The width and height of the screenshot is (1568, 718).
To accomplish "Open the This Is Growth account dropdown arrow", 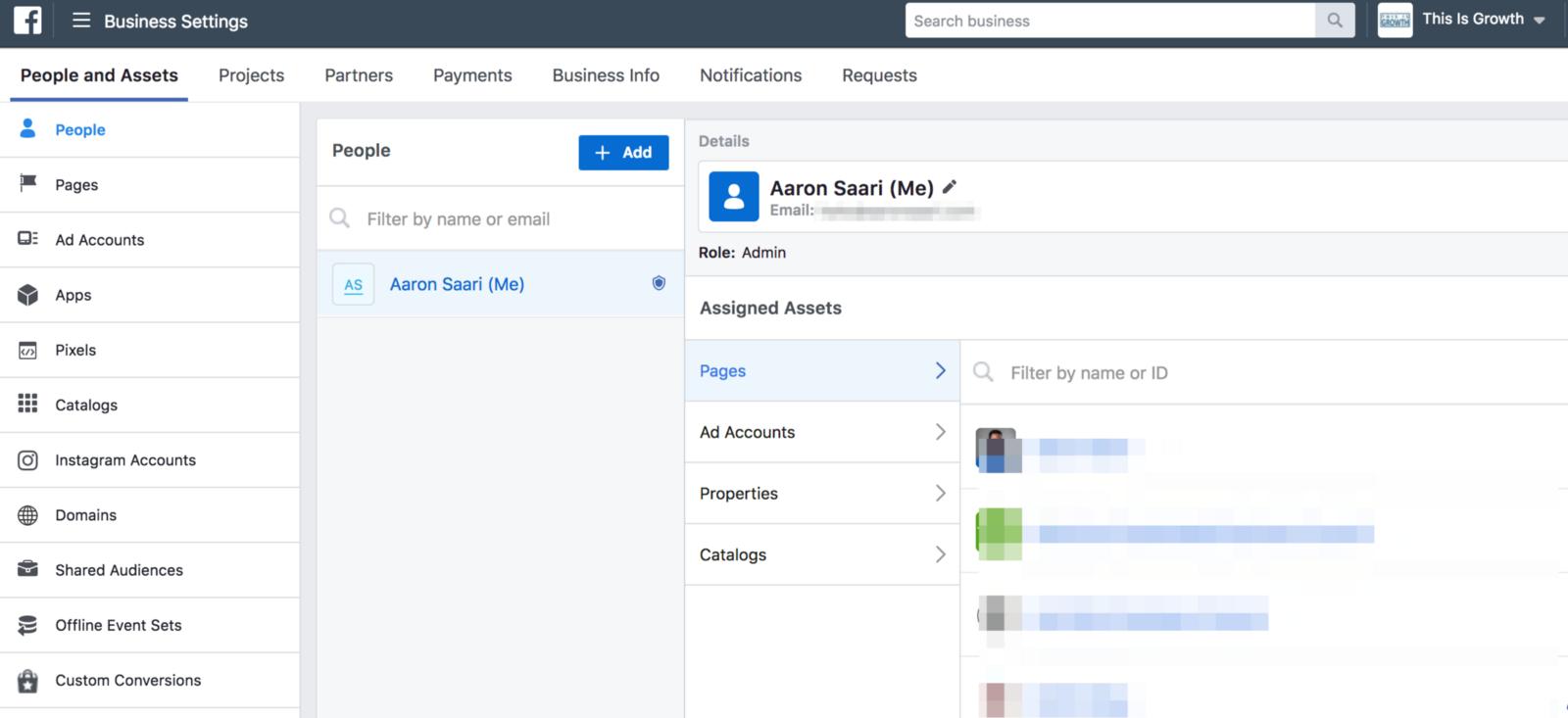I will click(x=1540, y=21).
